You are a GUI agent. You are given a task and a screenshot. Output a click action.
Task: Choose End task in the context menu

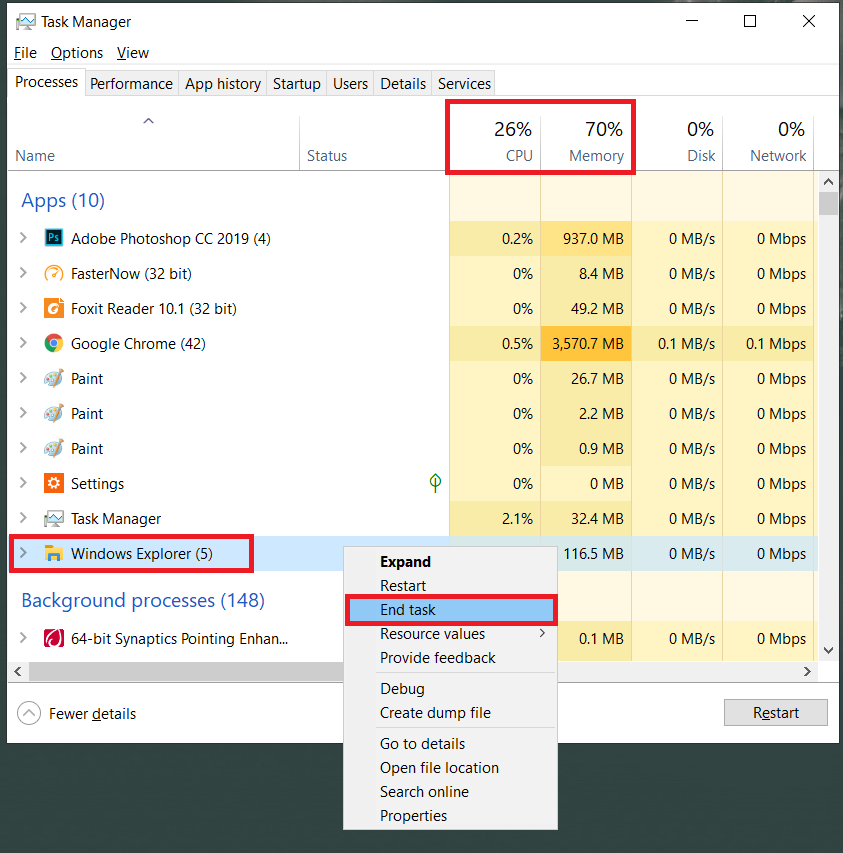[x=450, y=610]
